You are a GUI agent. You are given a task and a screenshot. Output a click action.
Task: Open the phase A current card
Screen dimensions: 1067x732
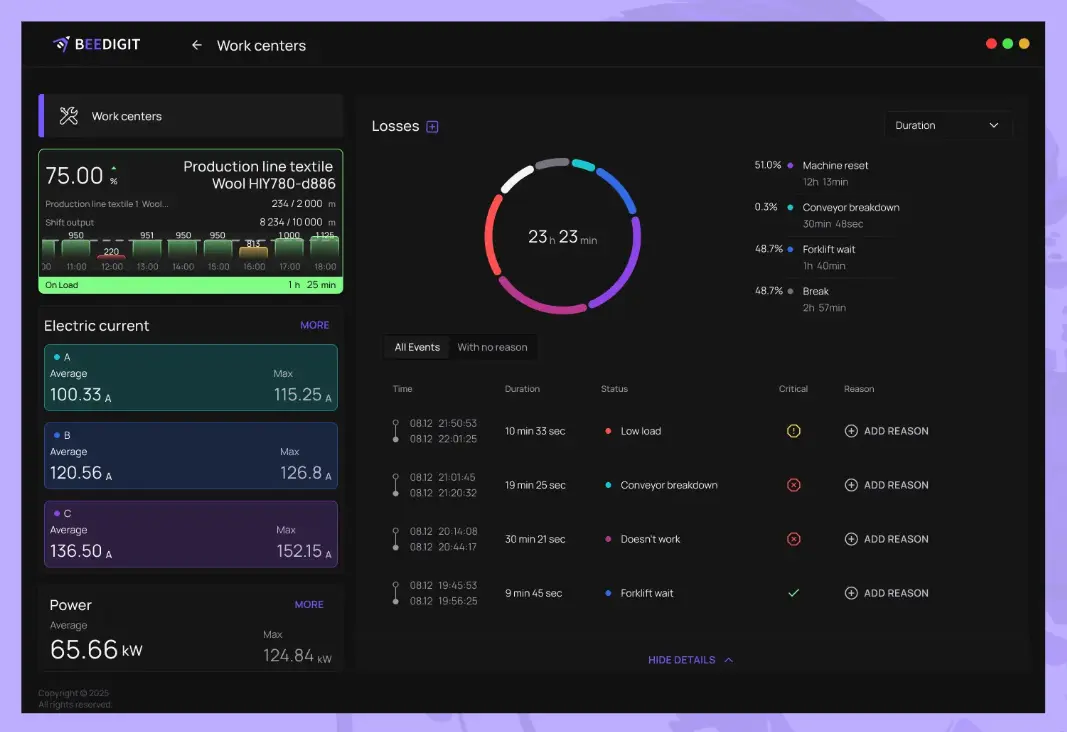coord(191,378)
